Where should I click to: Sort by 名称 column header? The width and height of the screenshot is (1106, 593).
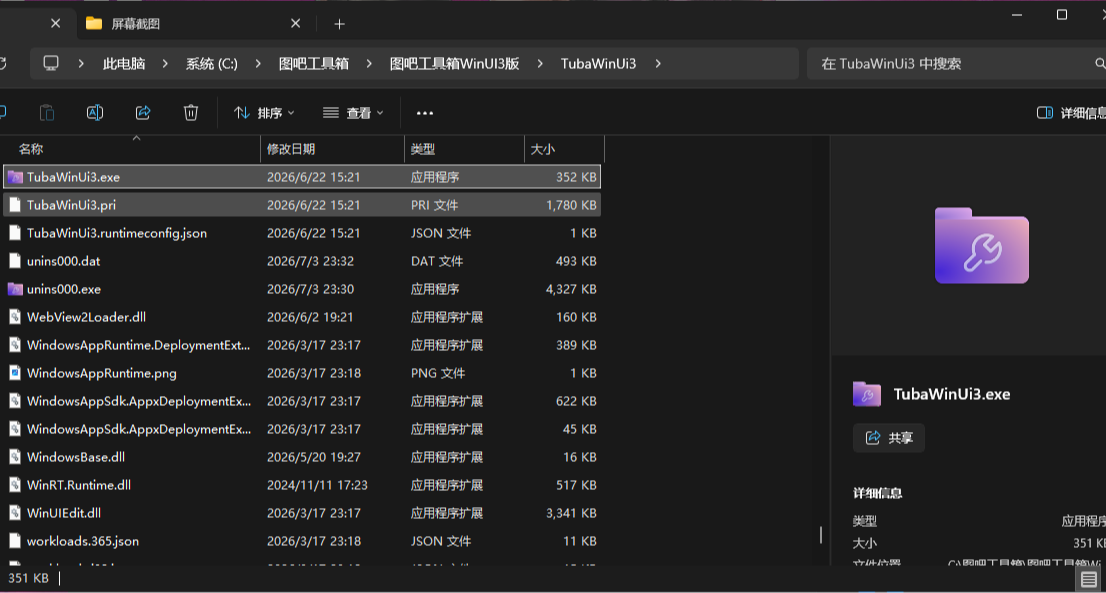pyautogui.click(x=132, y=149)
